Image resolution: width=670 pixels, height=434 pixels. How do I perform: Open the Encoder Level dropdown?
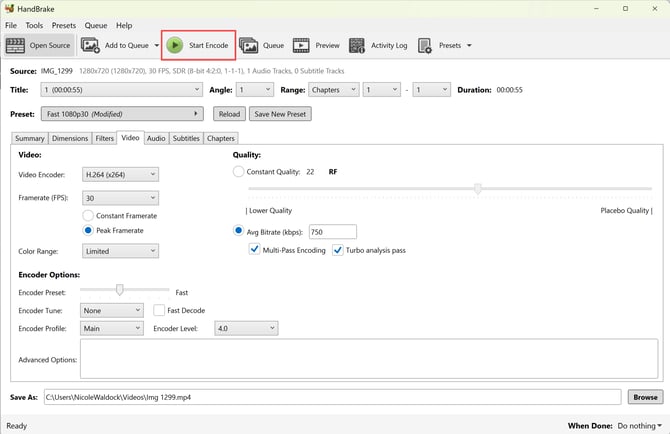[246, 328]
